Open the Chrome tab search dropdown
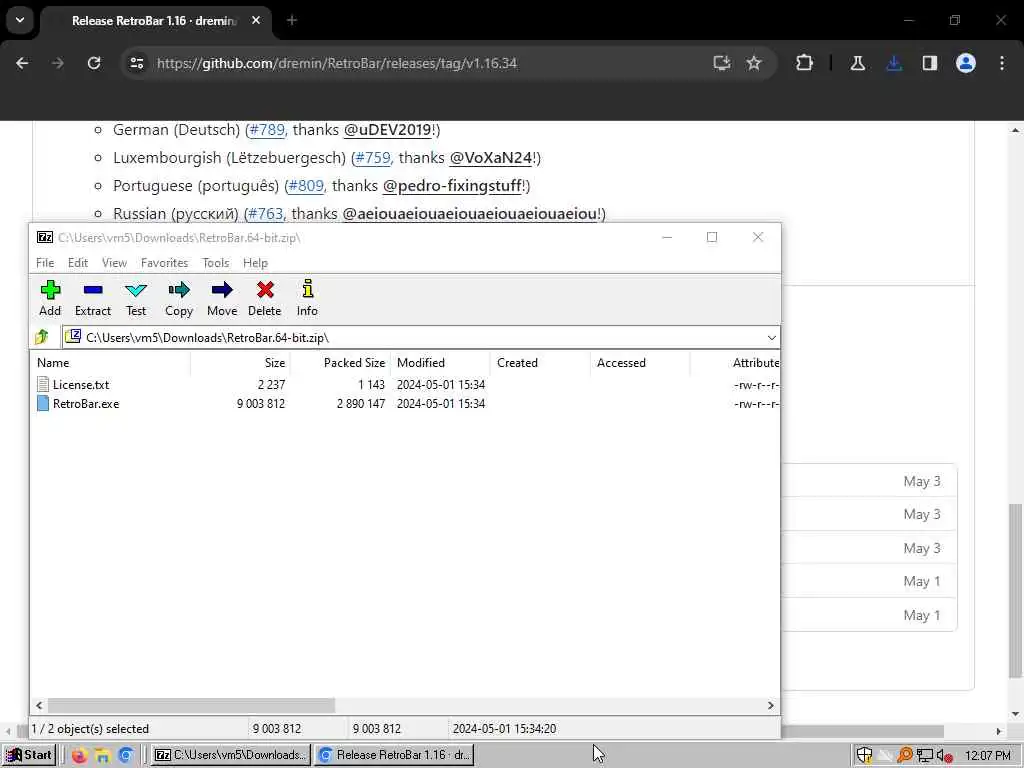 coord(20,20)
